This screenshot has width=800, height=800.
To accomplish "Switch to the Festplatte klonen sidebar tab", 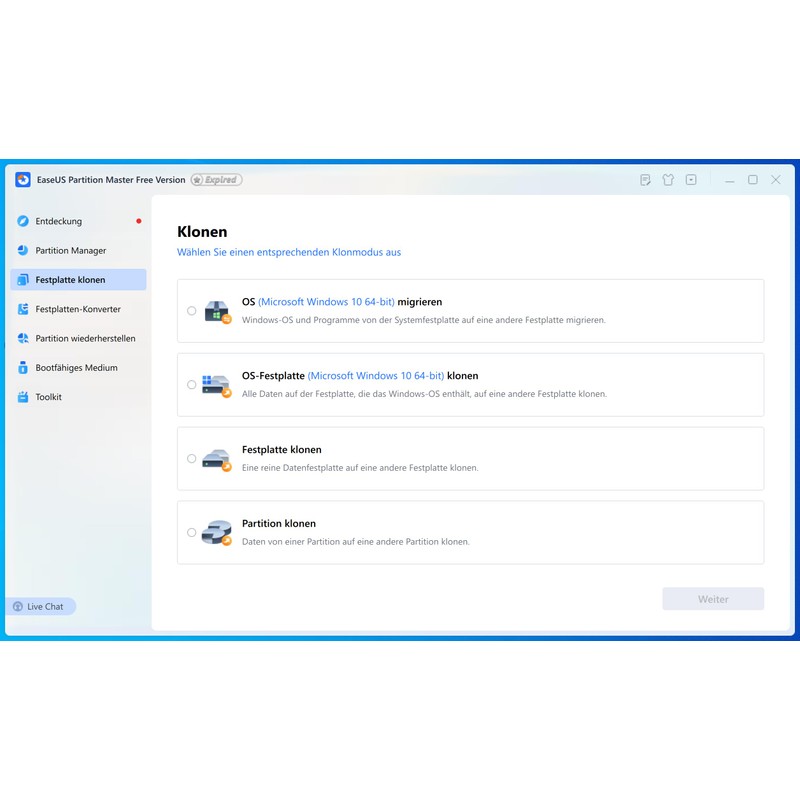I will [78, 280].
